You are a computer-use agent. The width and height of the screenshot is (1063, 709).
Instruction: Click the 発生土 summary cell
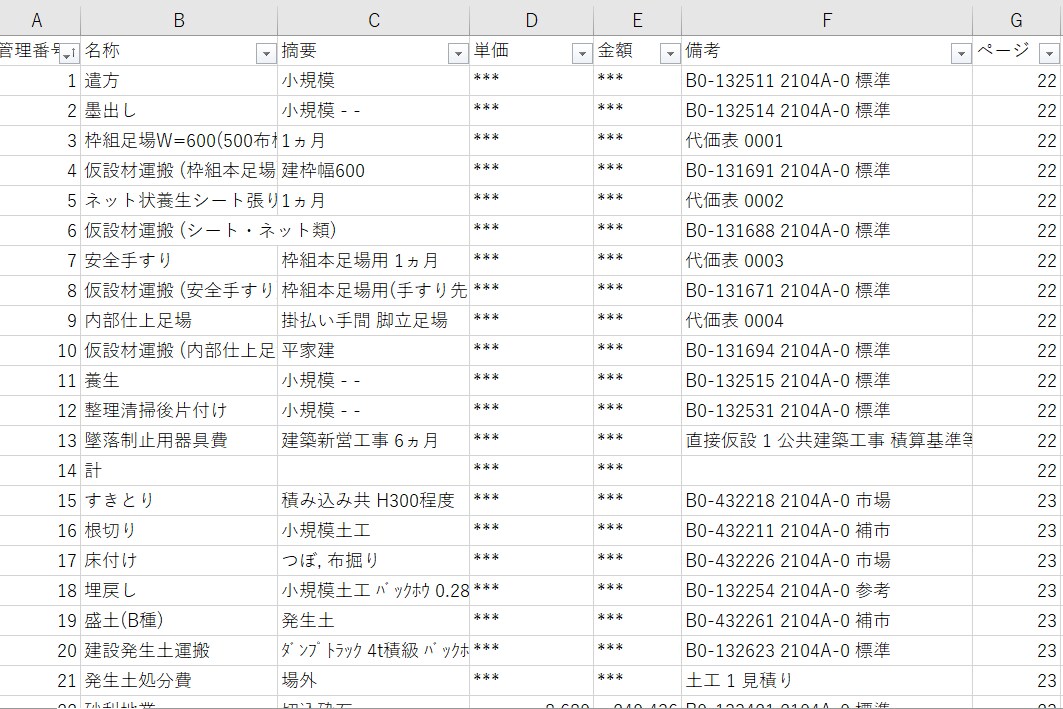click(374, 620)
